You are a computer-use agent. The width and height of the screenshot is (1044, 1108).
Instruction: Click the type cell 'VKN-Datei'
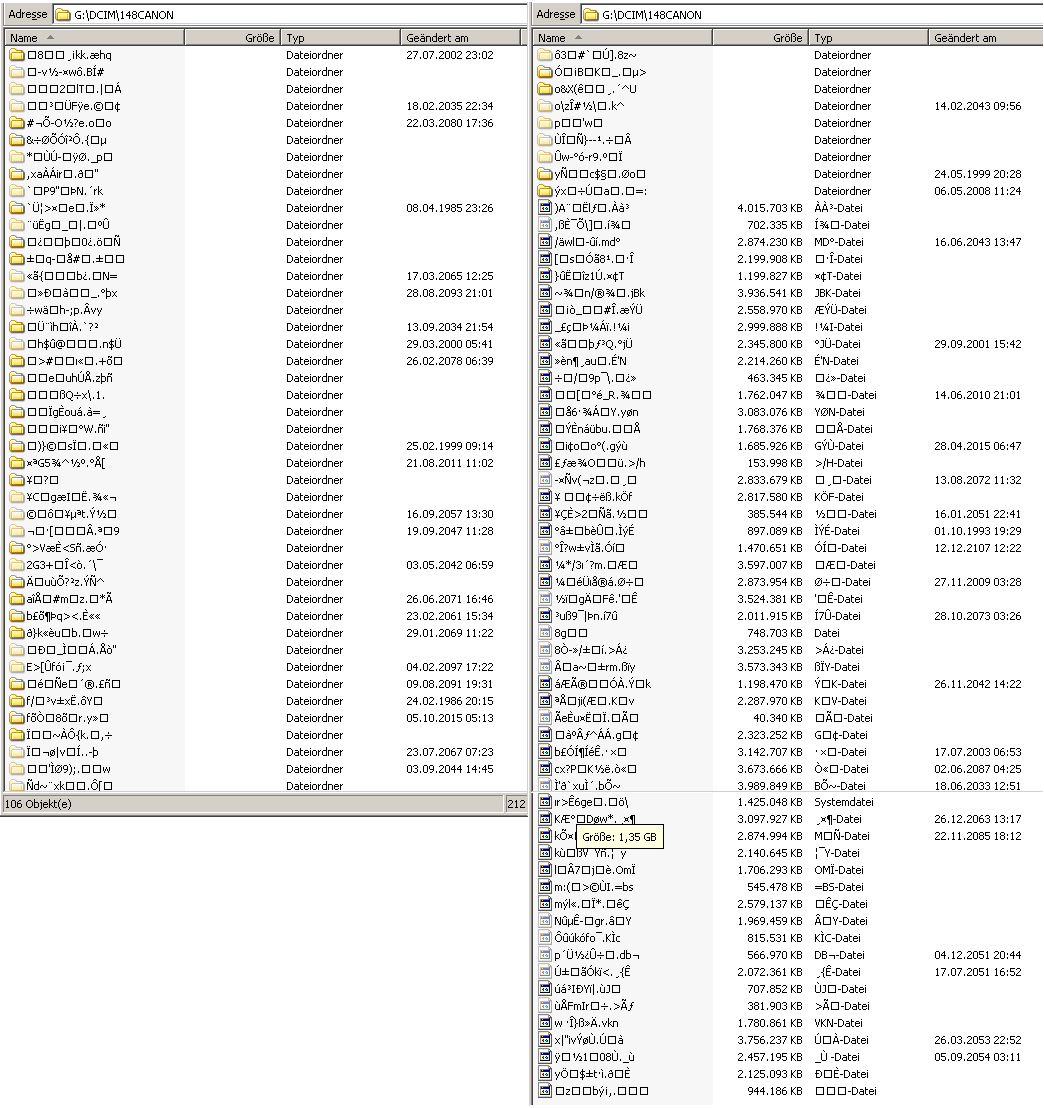[x=838, y=1023]
